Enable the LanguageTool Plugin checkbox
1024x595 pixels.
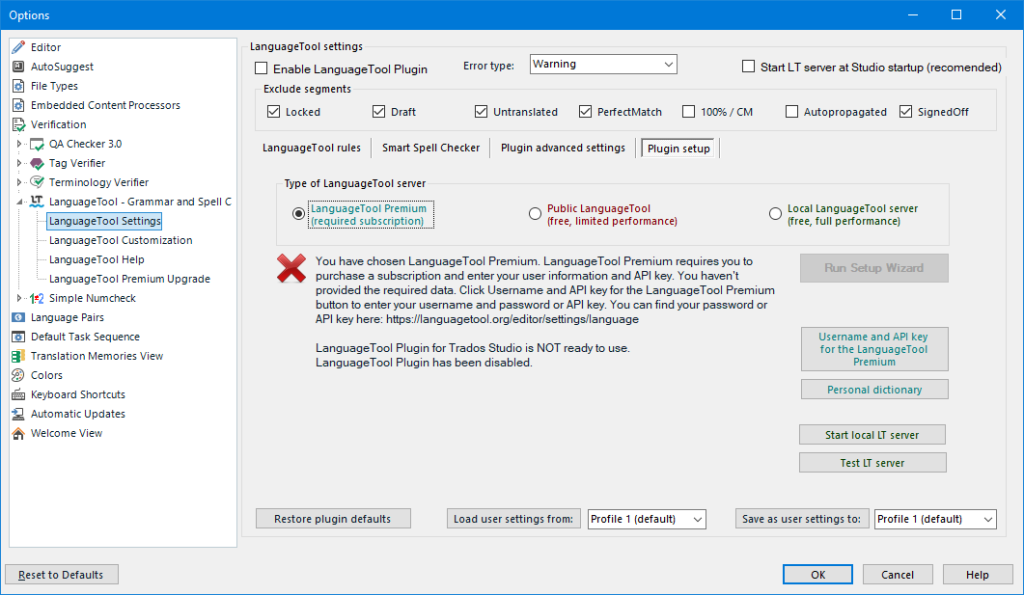pyautogui.click(x=261, y=68)
